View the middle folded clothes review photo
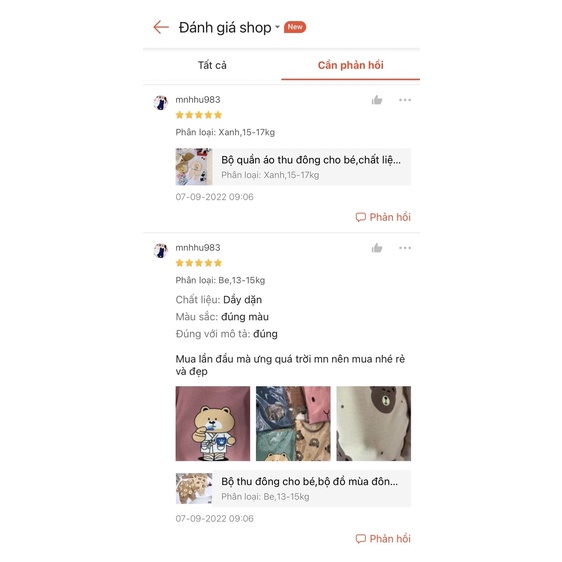Viewport: 562px width, 562px height. click(293, 423)
